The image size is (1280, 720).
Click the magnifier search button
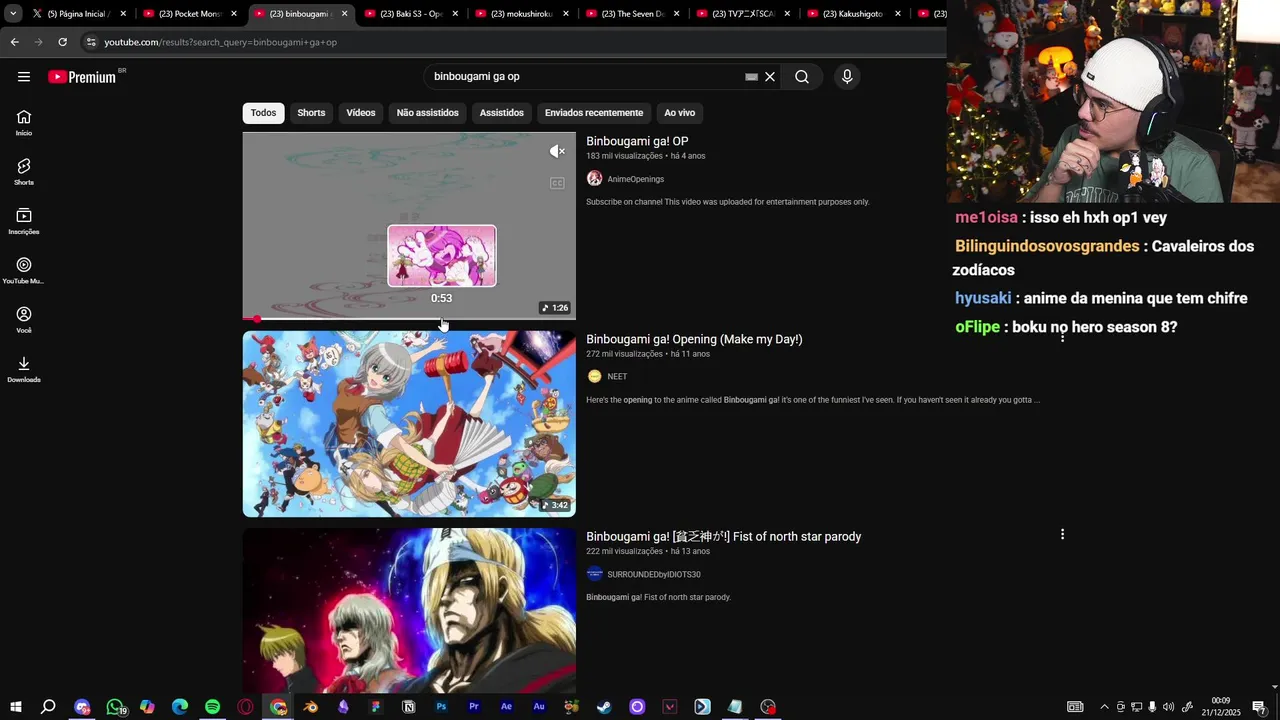point(802,77)
